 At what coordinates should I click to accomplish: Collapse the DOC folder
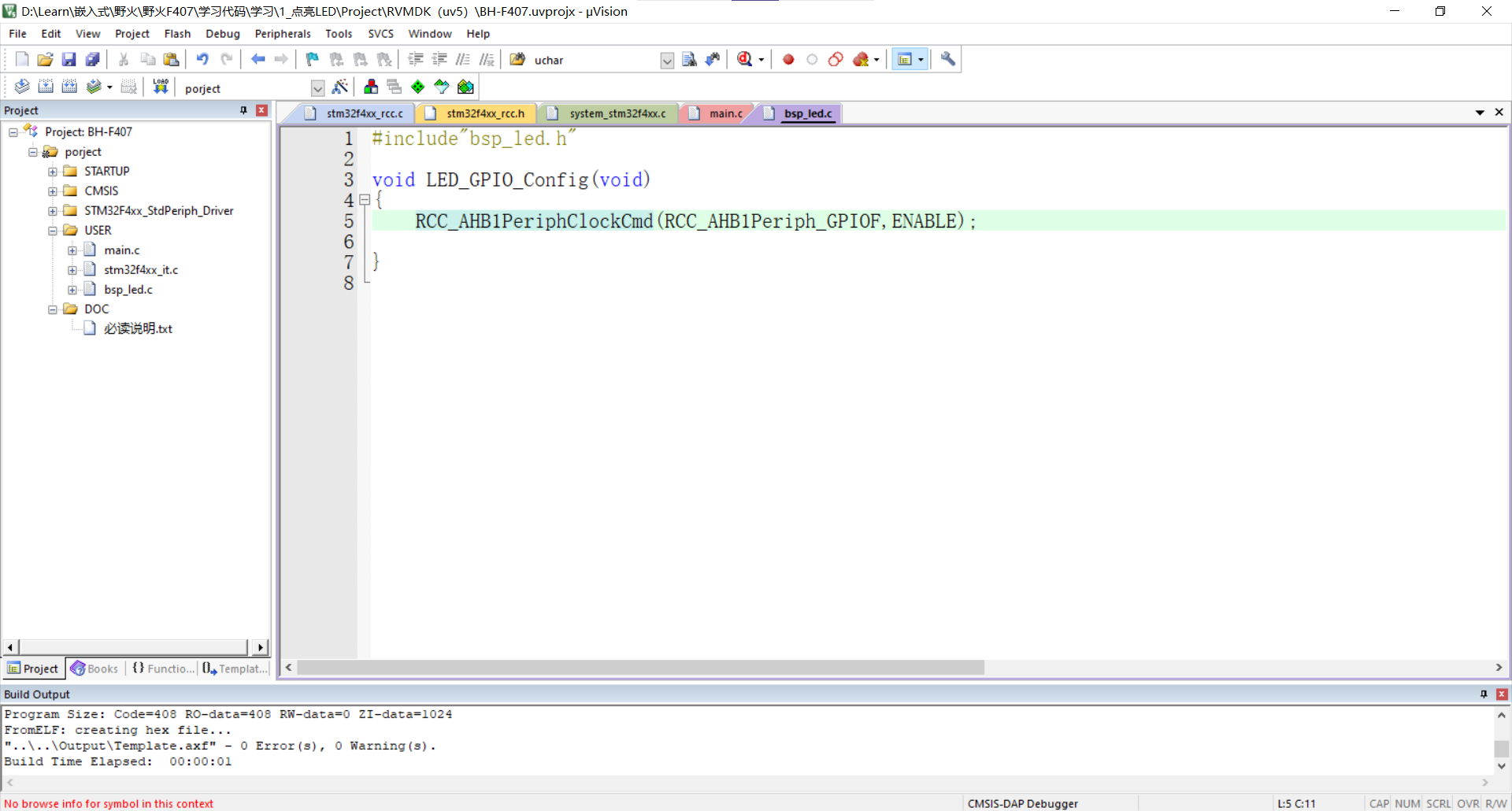[52, 309]
